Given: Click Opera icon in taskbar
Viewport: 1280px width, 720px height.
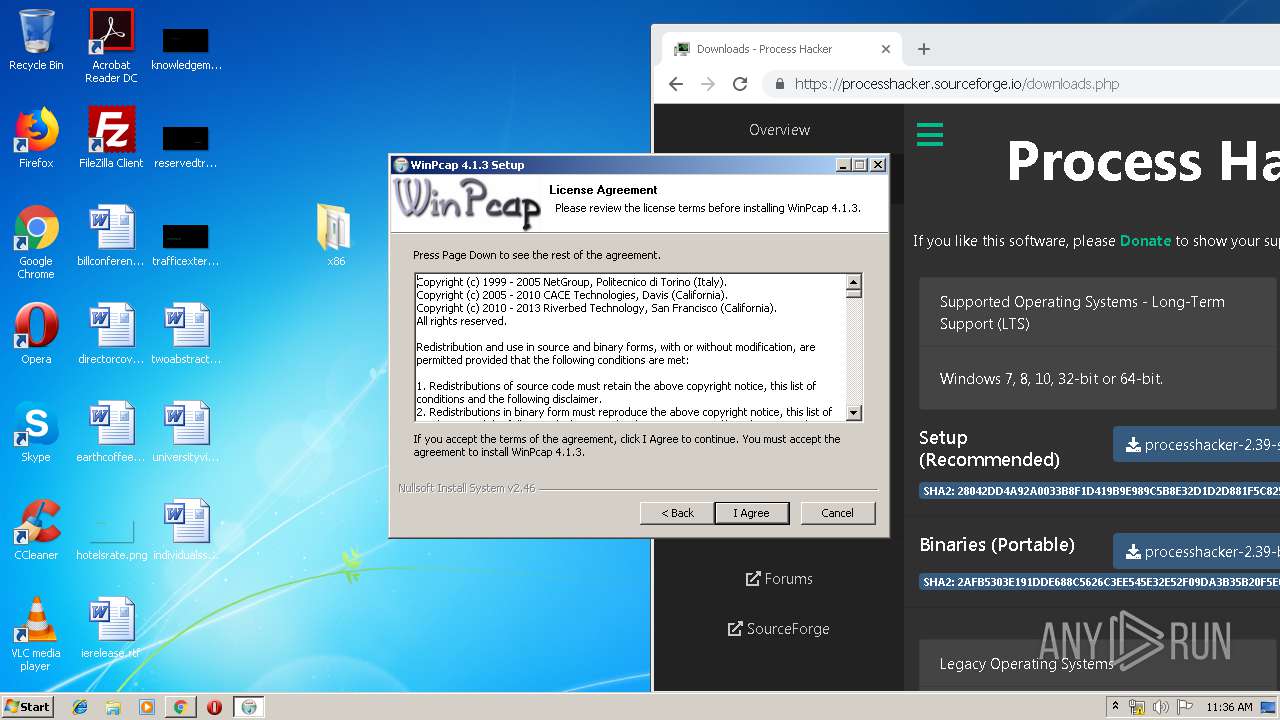Looking at the screenshot, I should 214,707.
